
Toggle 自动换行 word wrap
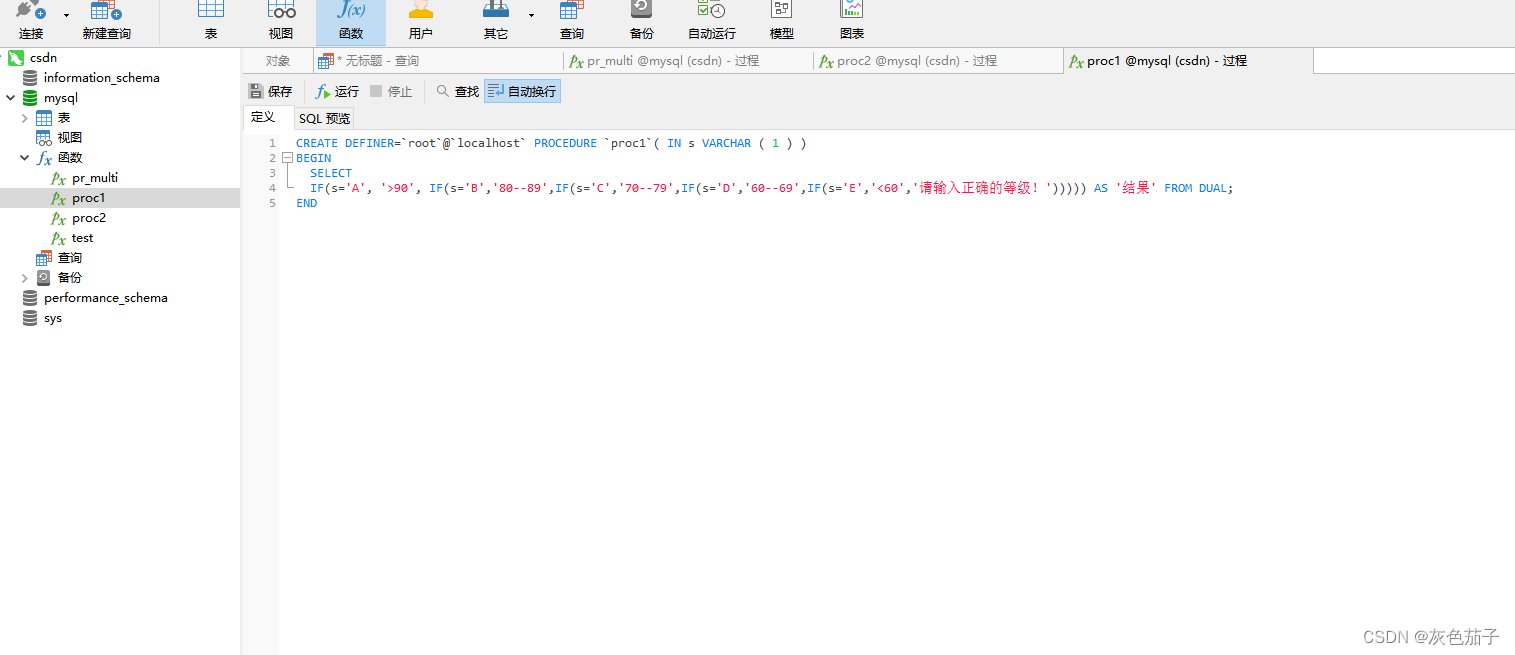click(522, 91)
